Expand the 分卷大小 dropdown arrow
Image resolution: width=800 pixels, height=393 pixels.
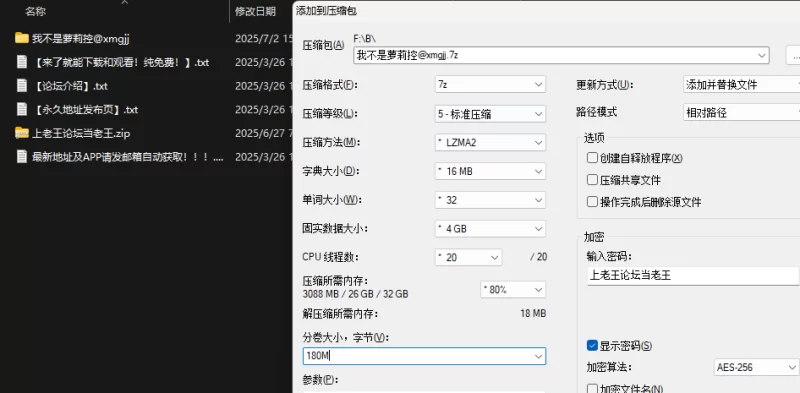tap(538, 356)
